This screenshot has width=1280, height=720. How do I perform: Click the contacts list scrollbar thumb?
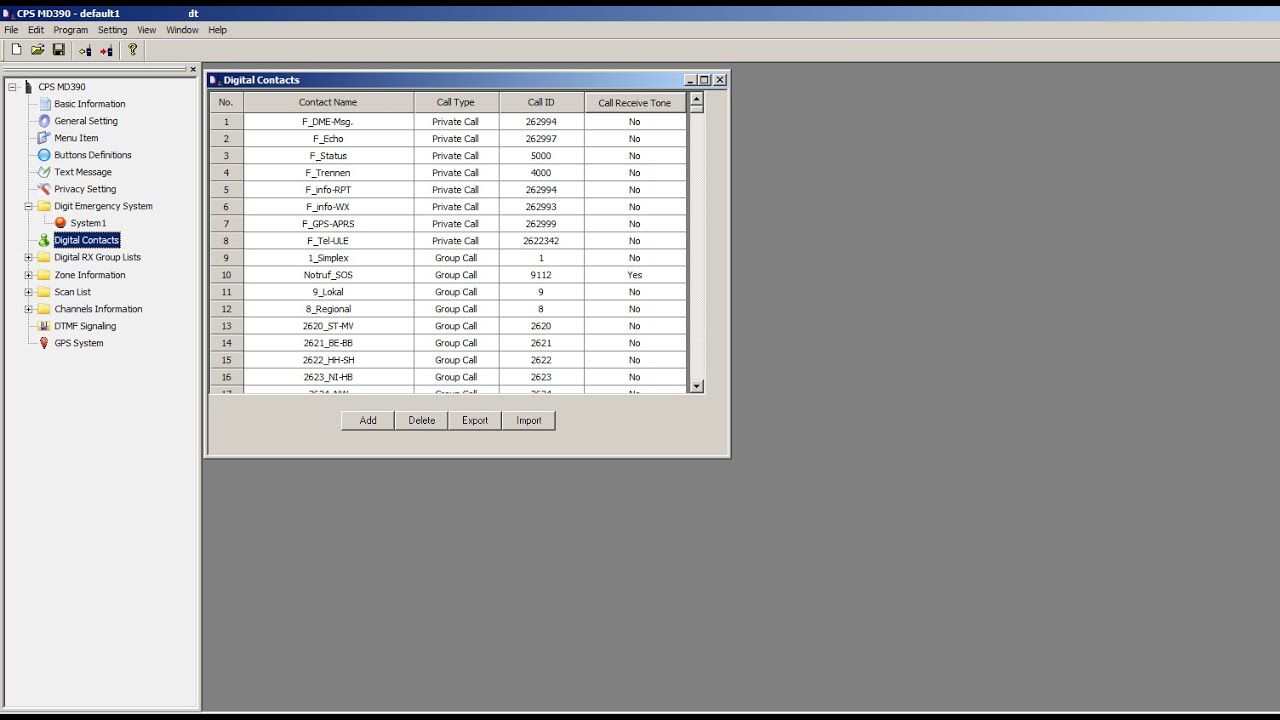pyautogui.click(x=697, y=109)
